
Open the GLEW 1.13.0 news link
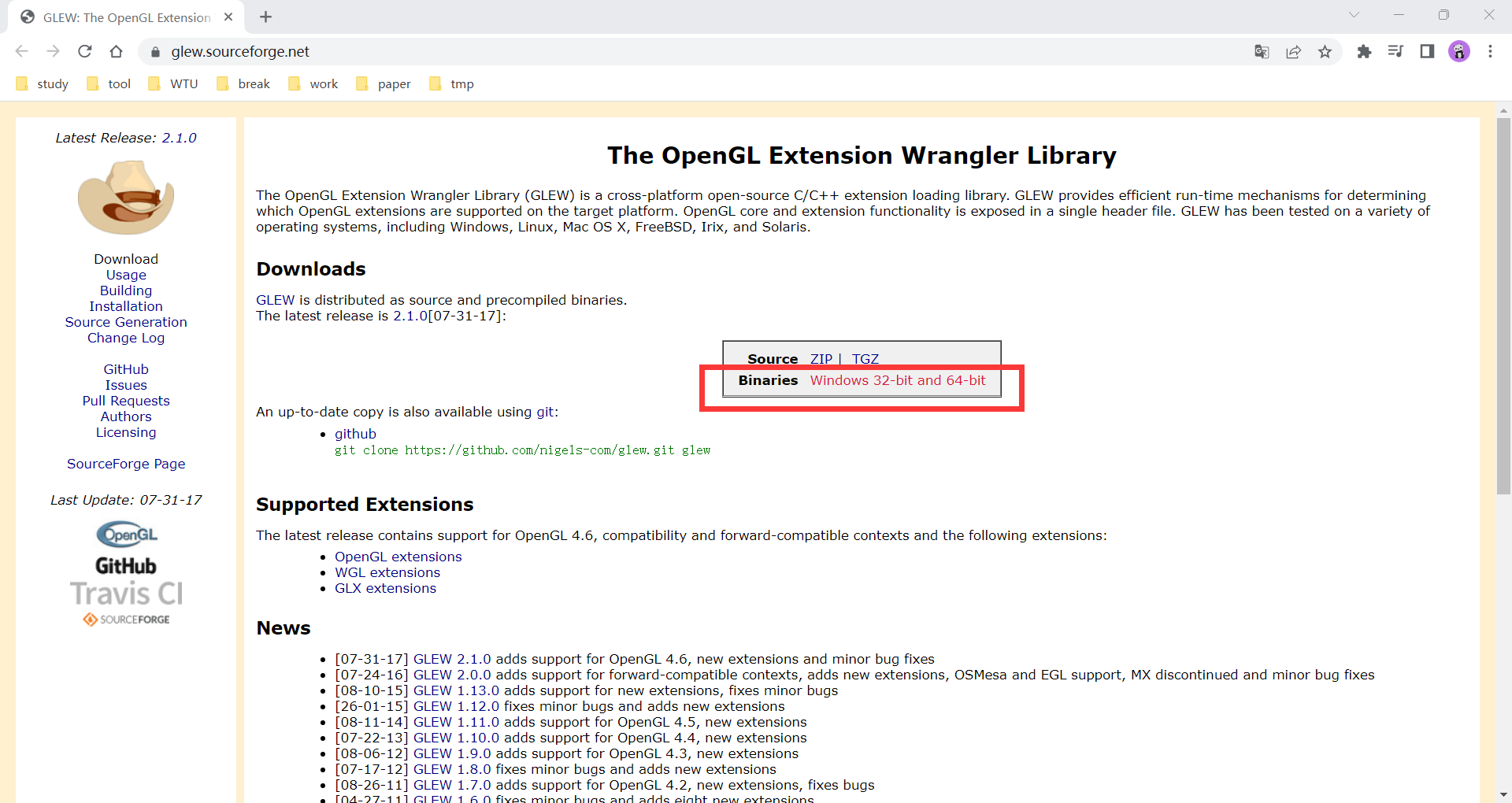(x=456, y=690)
